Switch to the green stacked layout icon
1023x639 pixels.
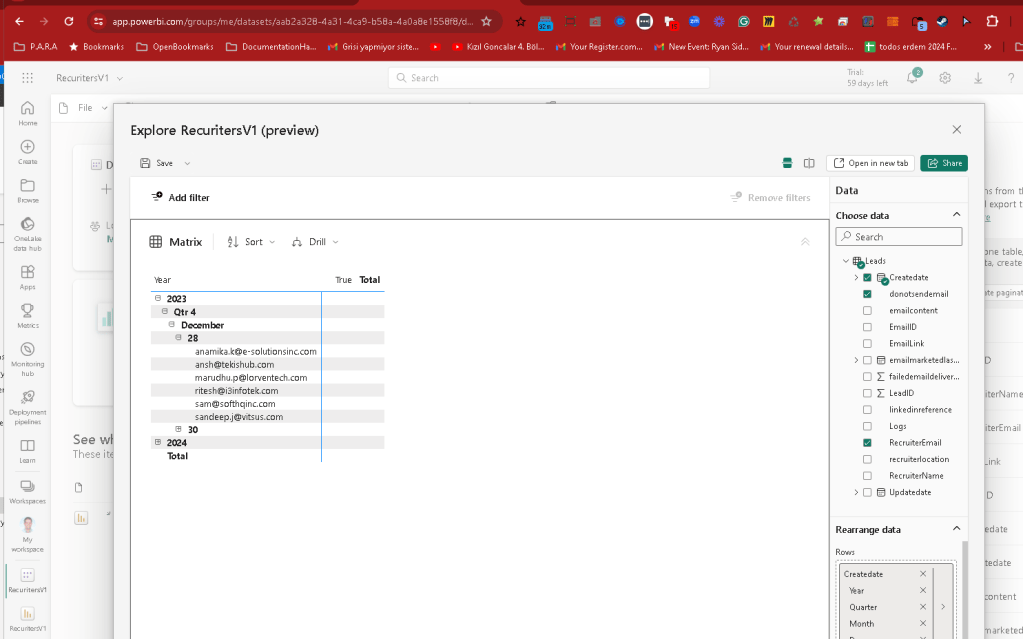click(787, 163)
